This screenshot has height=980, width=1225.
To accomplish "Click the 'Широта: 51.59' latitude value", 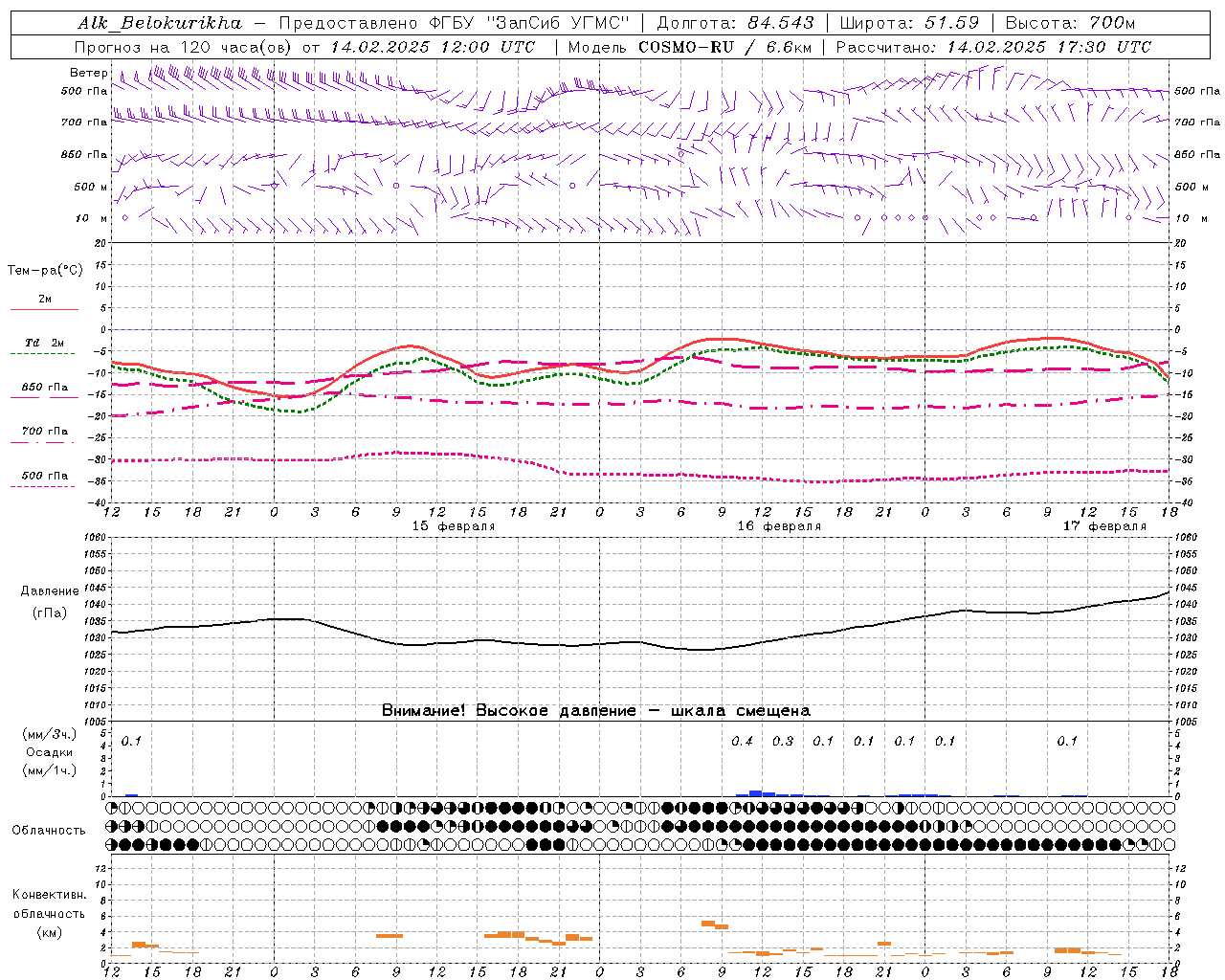I will point(909,22).
